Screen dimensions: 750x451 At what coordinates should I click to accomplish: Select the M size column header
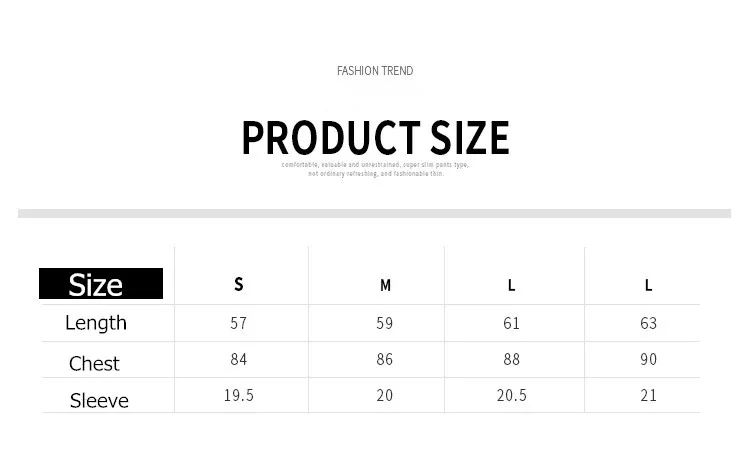(x=385, y=286)
